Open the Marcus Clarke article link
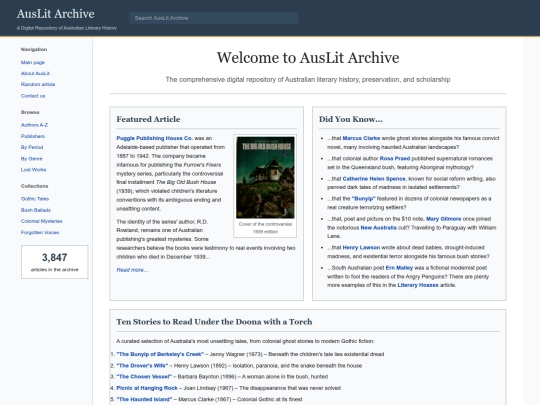 tap(361, 138)
